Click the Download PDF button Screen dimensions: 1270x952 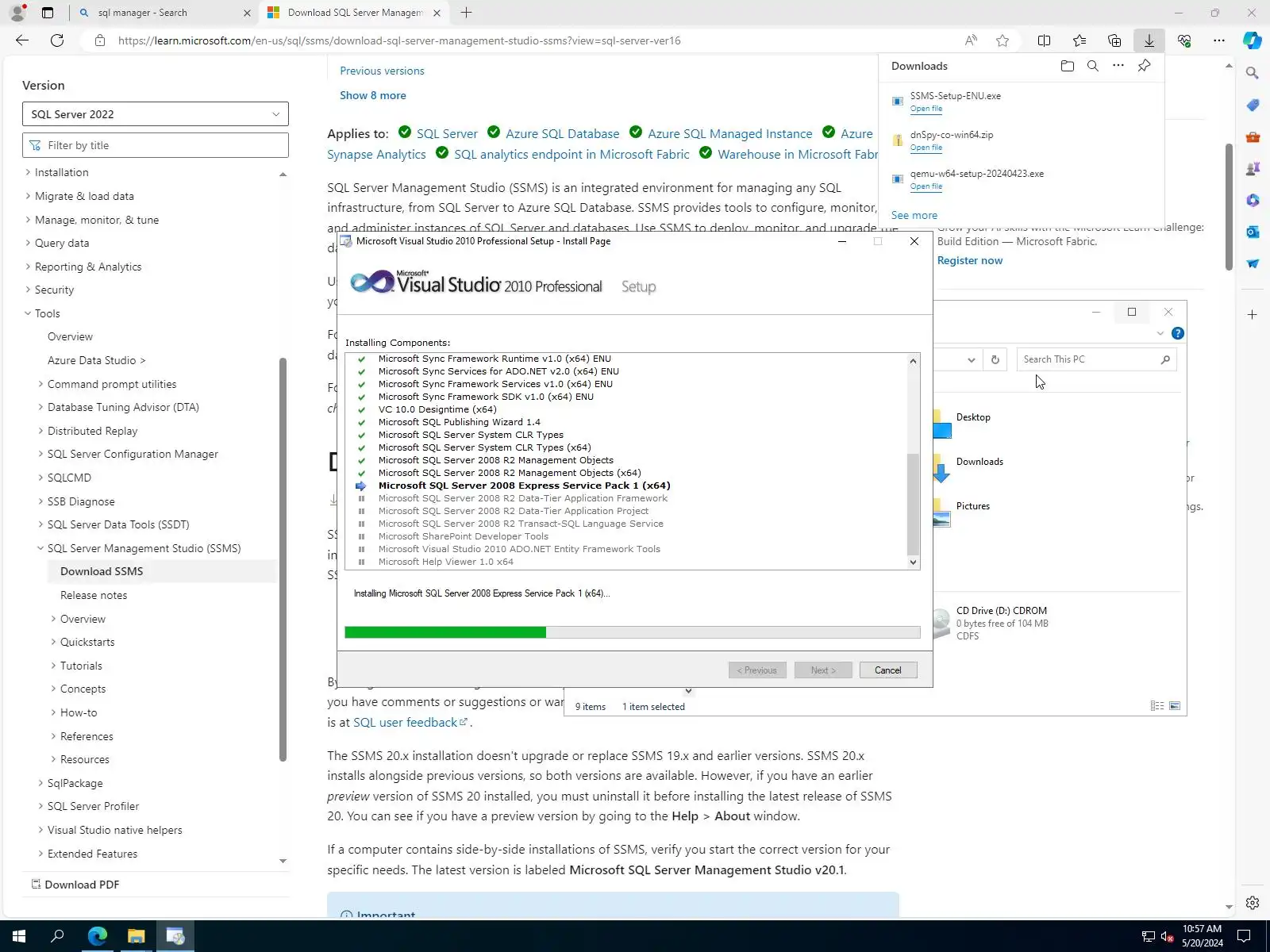point(75,885)
